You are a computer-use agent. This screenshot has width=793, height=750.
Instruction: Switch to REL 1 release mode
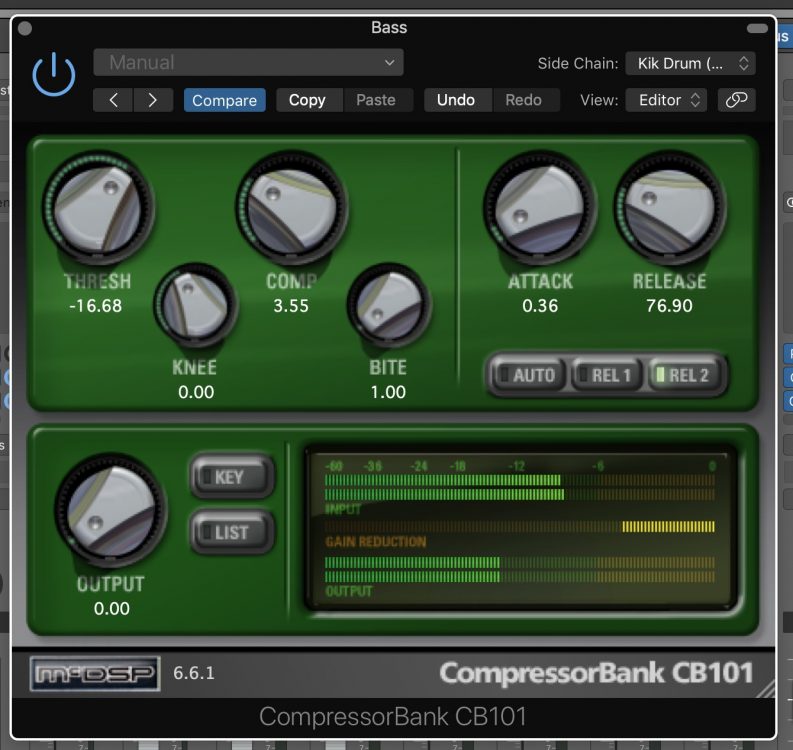click(604, 375)
